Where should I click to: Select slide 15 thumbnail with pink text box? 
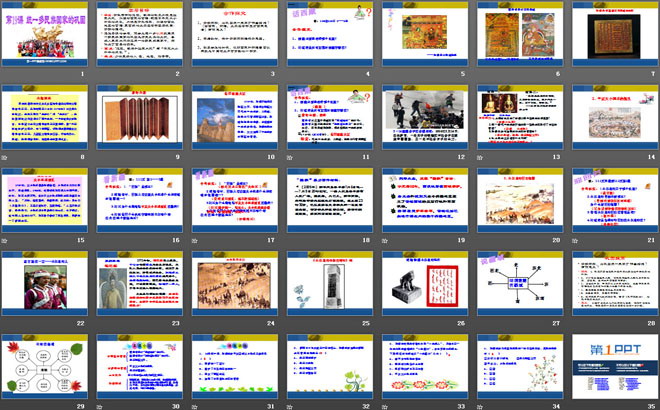coord(45,201)
